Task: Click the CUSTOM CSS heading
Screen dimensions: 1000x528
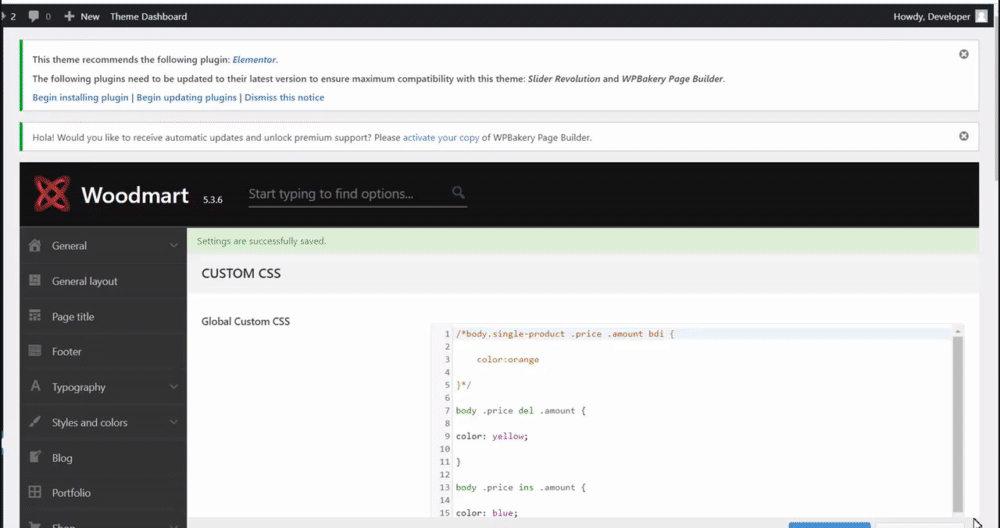Action: (241, 274)
